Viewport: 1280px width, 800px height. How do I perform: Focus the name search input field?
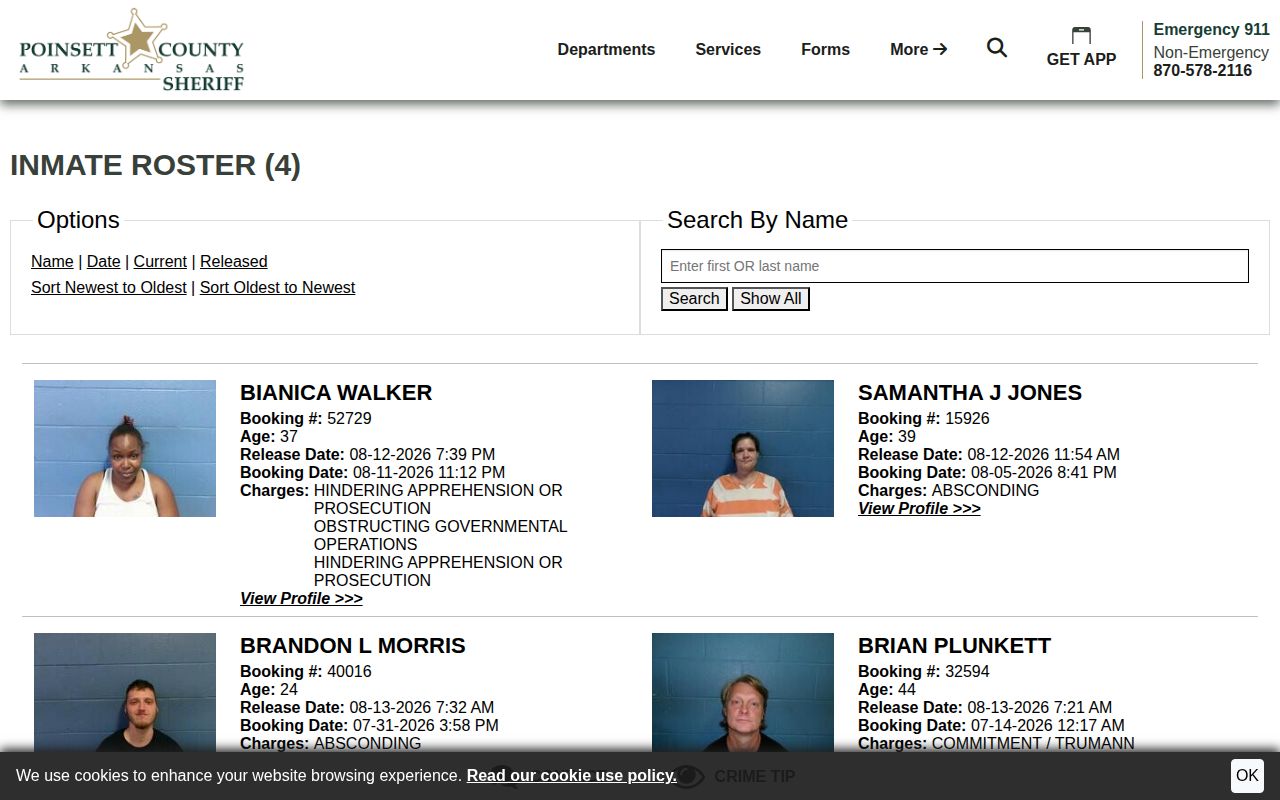click(955, 266)
